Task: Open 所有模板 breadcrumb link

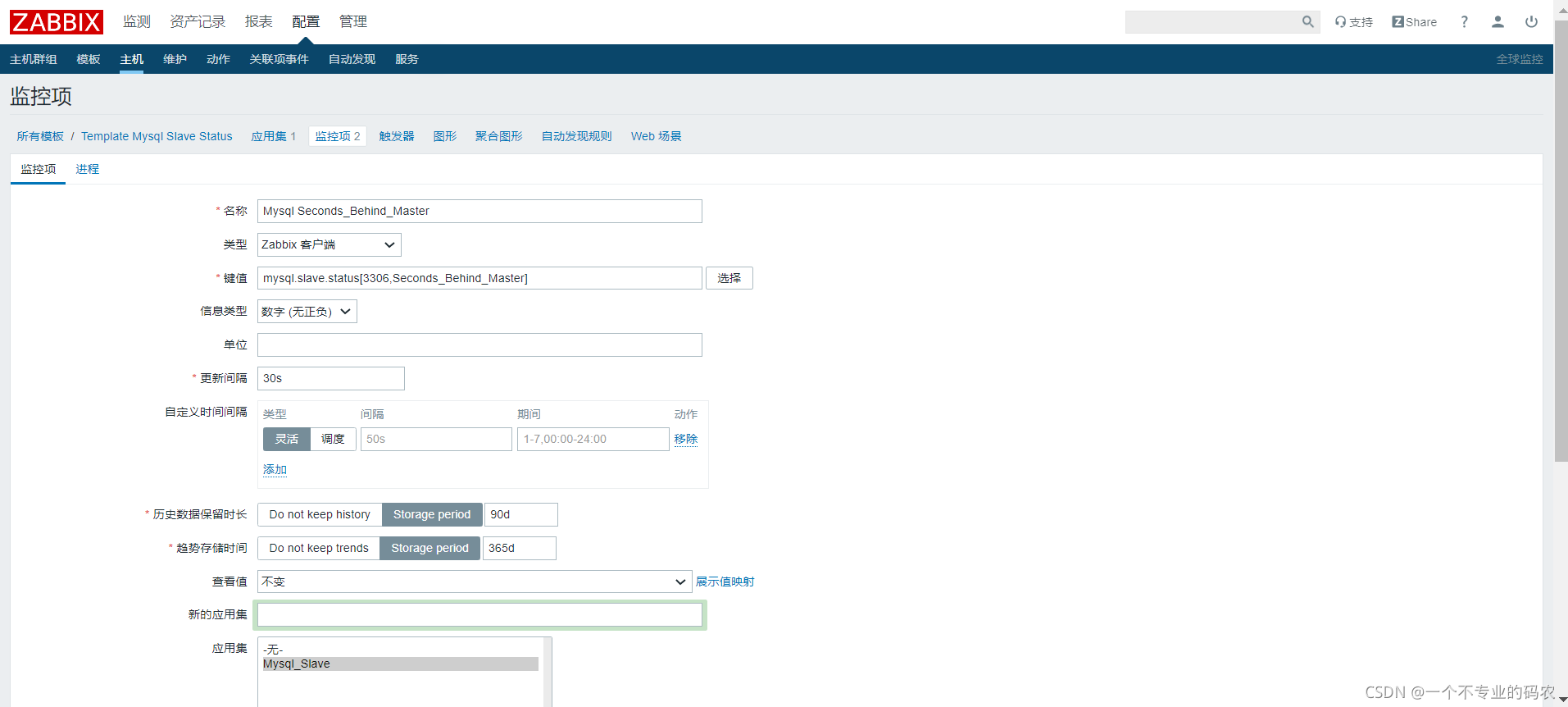Action: 40,136
